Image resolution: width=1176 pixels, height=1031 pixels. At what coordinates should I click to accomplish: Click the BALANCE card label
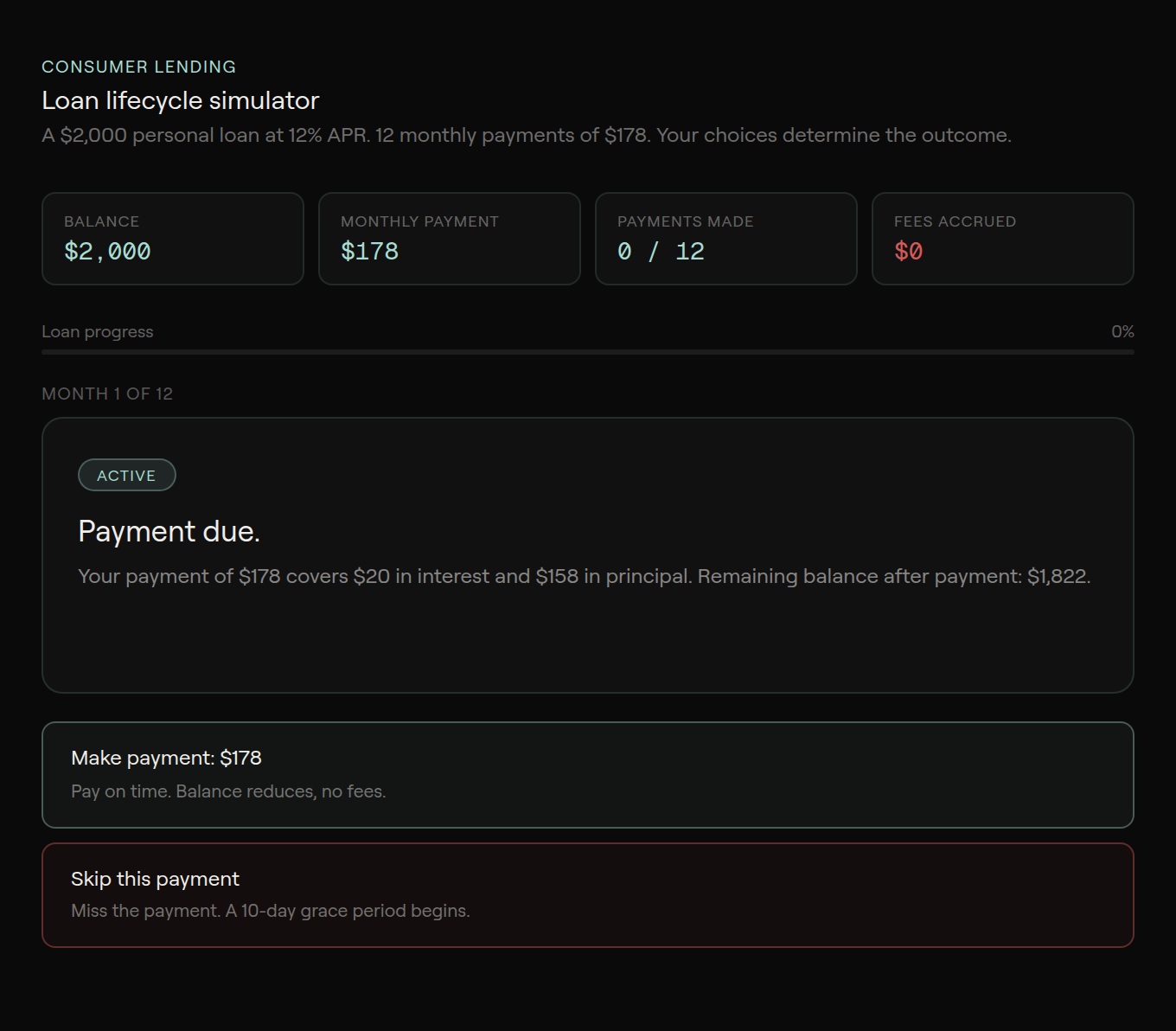[101, 221]
